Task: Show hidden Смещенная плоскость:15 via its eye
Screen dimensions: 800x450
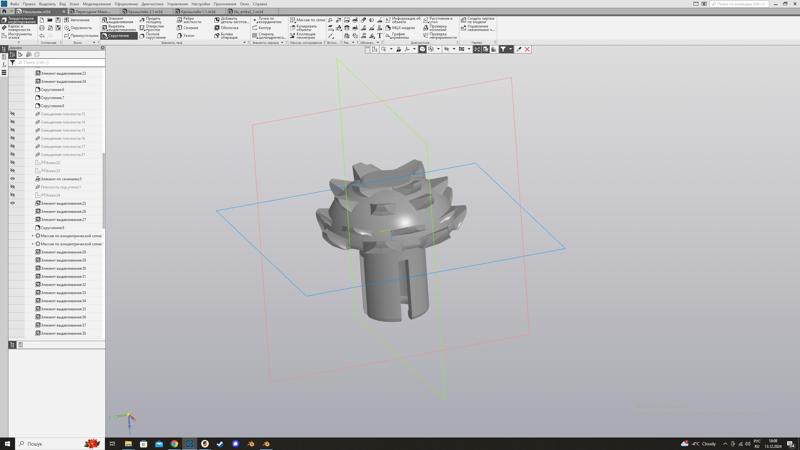Action: click(13, 130)
